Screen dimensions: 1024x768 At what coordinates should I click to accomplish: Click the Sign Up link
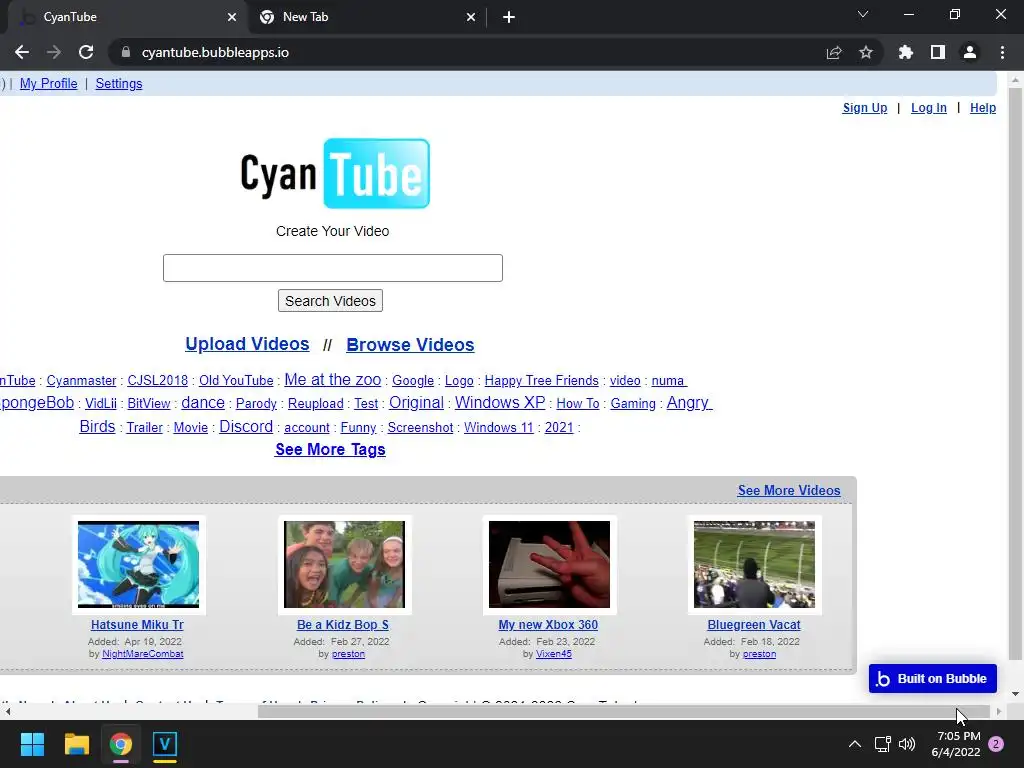click(865, 108)
